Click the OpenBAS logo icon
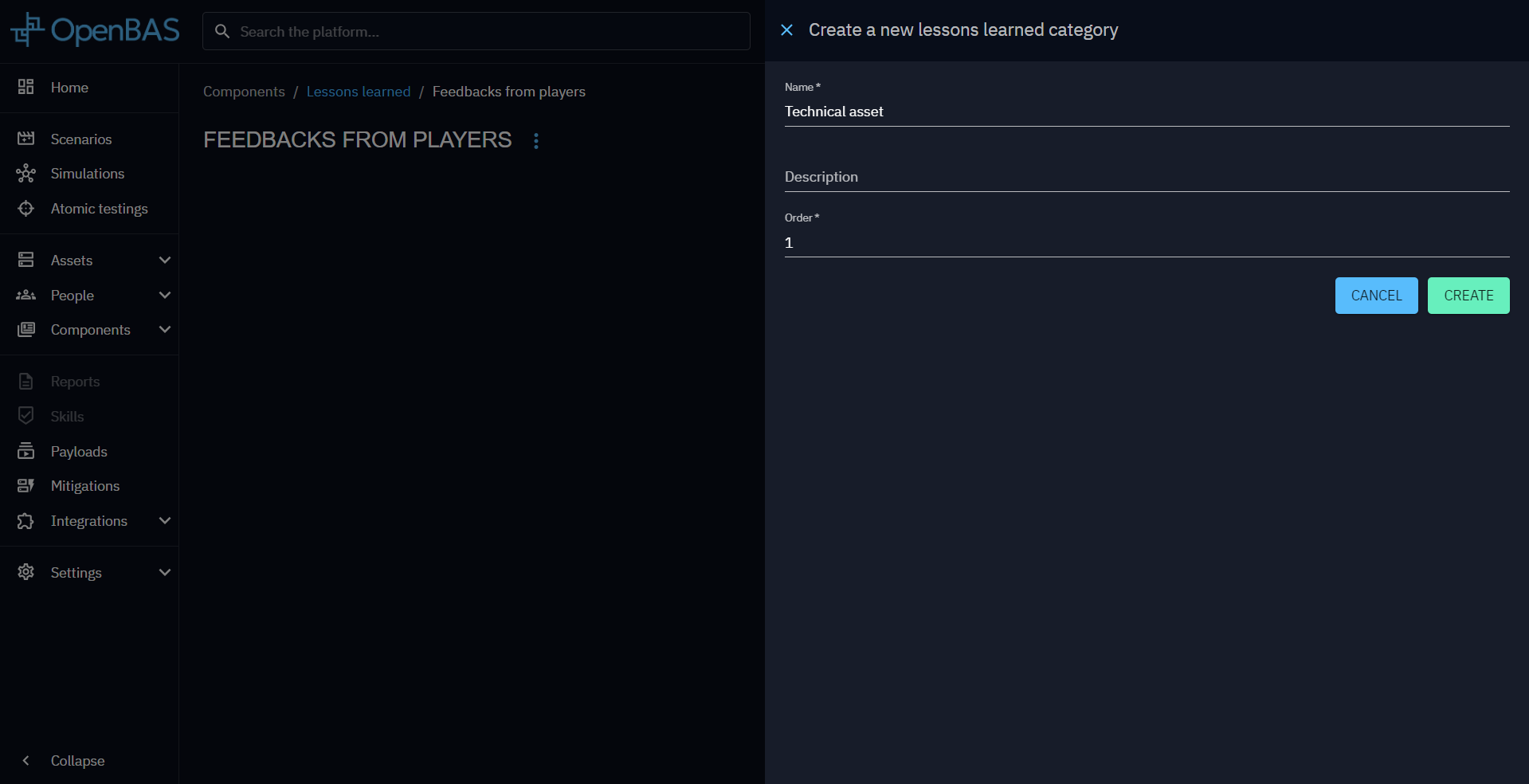The height and width of the screenshot is (784, 1529). (27, 30)
